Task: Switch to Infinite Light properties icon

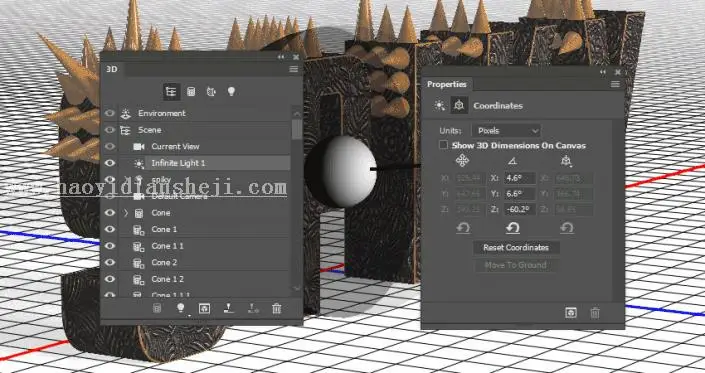Action: click(439, 106)
